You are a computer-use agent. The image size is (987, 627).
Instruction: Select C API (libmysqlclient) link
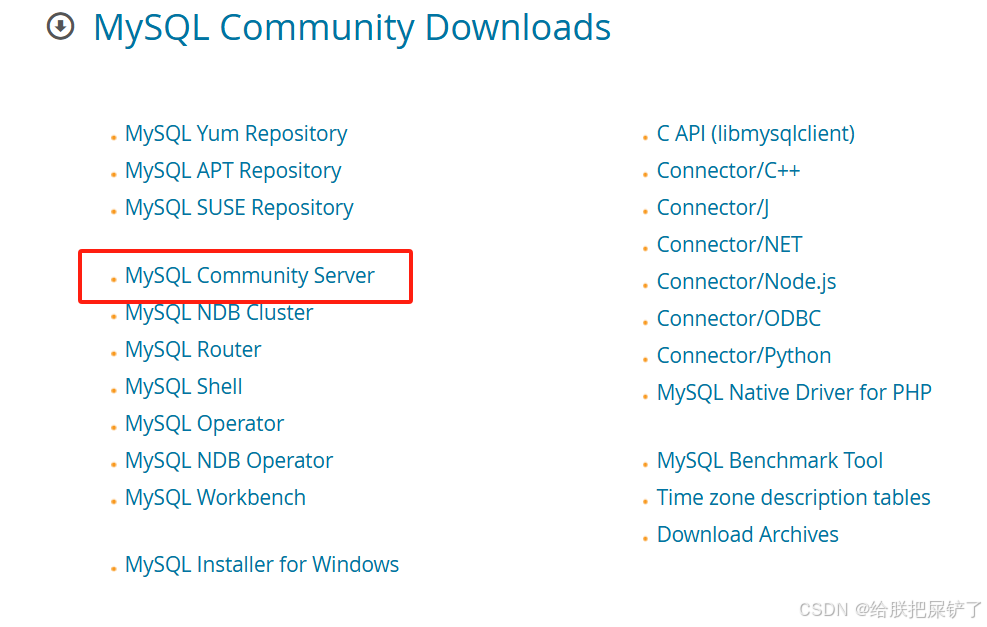coord(756,134)
